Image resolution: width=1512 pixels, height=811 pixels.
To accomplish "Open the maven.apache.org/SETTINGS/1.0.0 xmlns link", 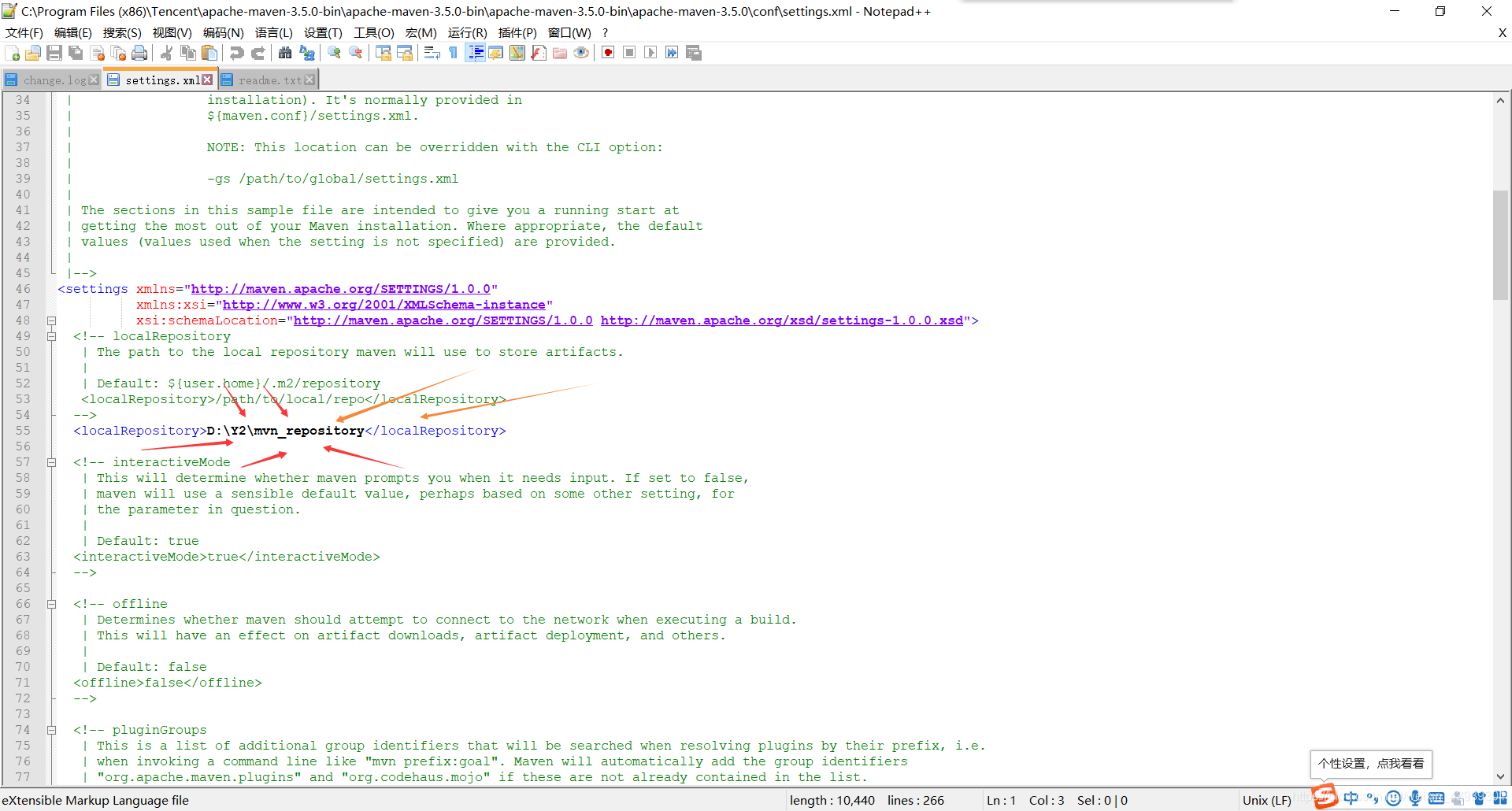I will click(340, 289).
